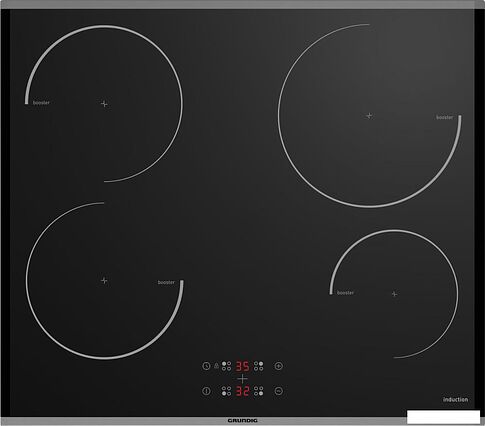Viewport: 485px width, 426px height.
Task: Touch center cross of top-left cooking zone
Action: click(x=104, y=104)
